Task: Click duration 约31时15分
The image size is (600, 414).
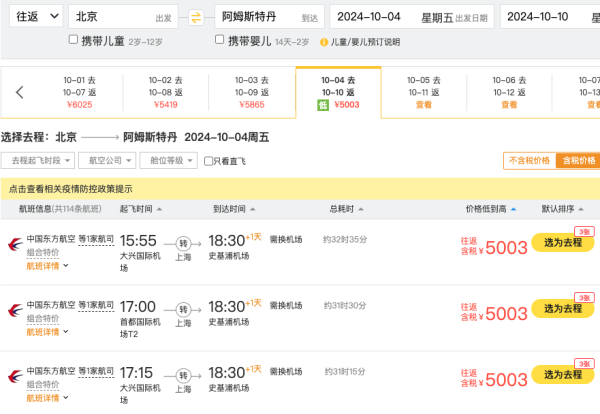Action: (345, 372)
